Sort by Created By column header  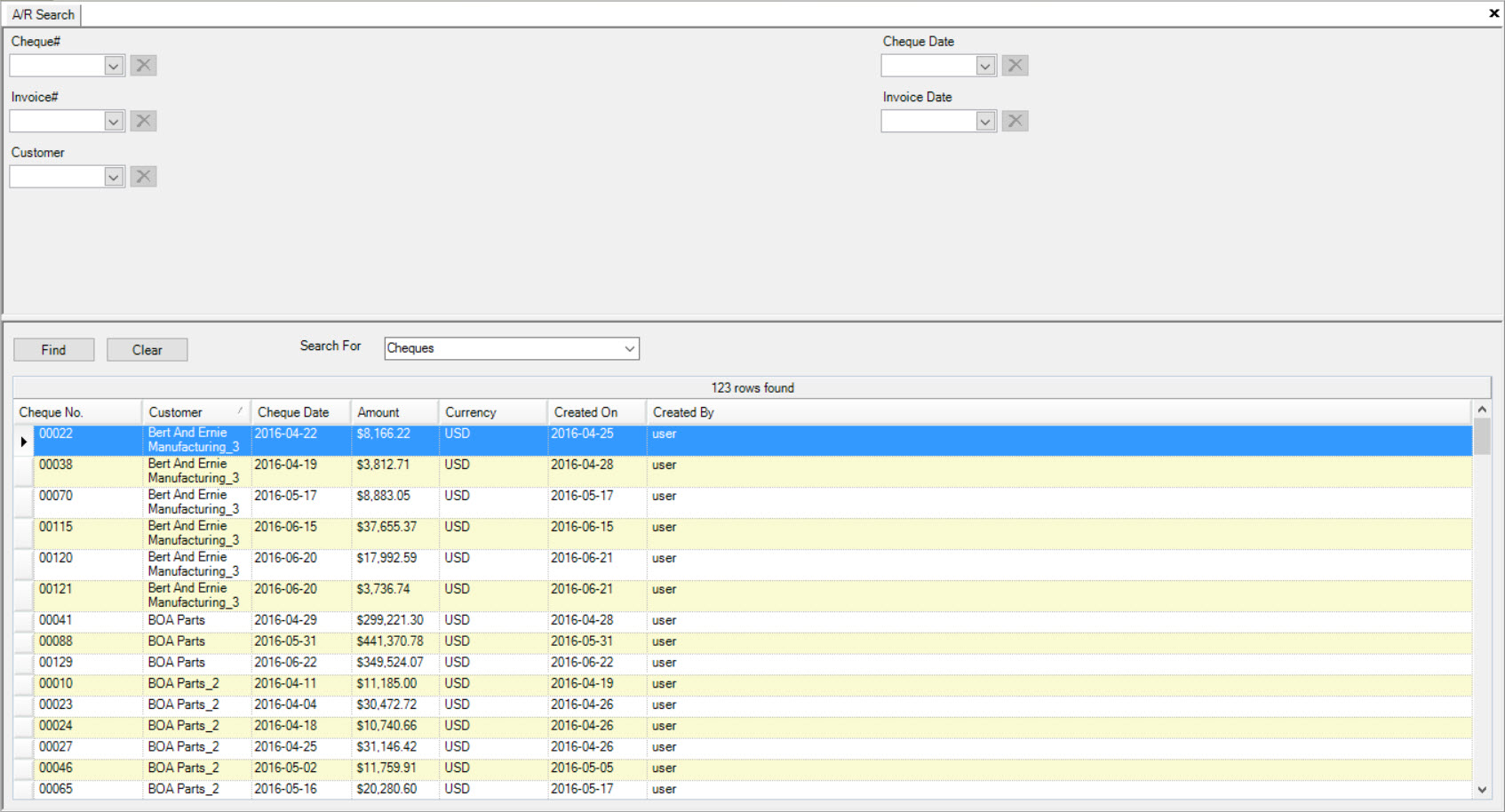click(1059, 412)
